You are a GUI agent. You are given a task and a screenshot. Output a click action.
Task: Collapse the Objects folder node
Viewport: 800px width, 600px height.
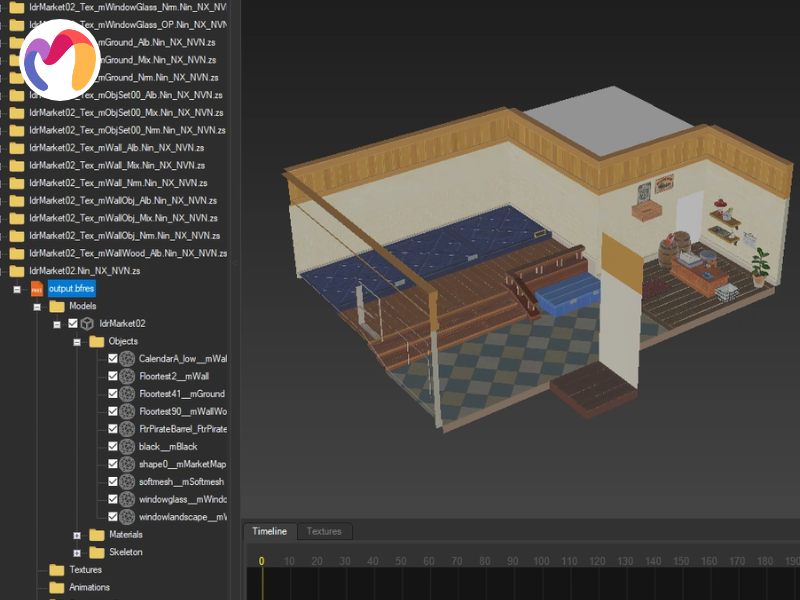pos(77,341)
